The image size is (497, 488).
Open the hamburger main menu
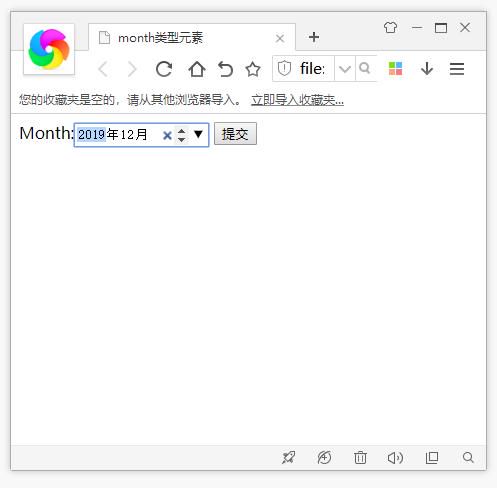457,69
